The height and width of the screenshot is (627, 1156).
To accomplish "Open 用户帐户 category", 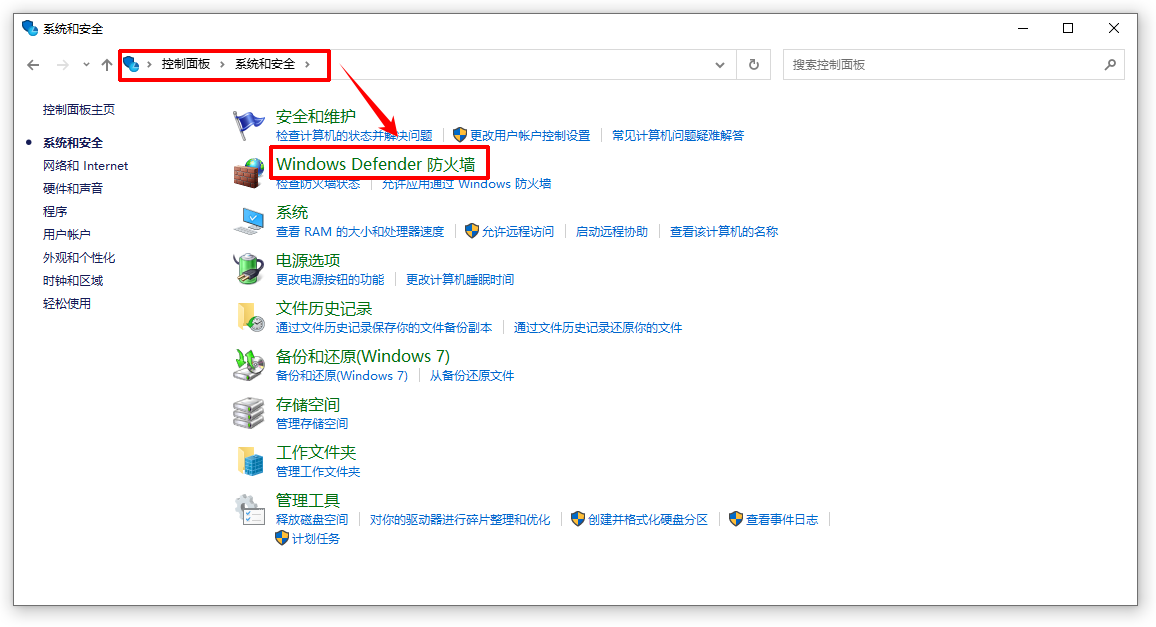I will tap(66, 235).
